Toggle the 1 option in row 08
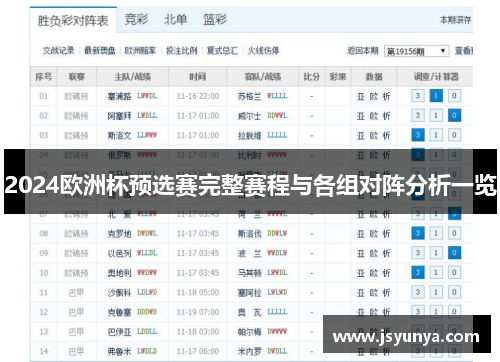 point(436,233)
